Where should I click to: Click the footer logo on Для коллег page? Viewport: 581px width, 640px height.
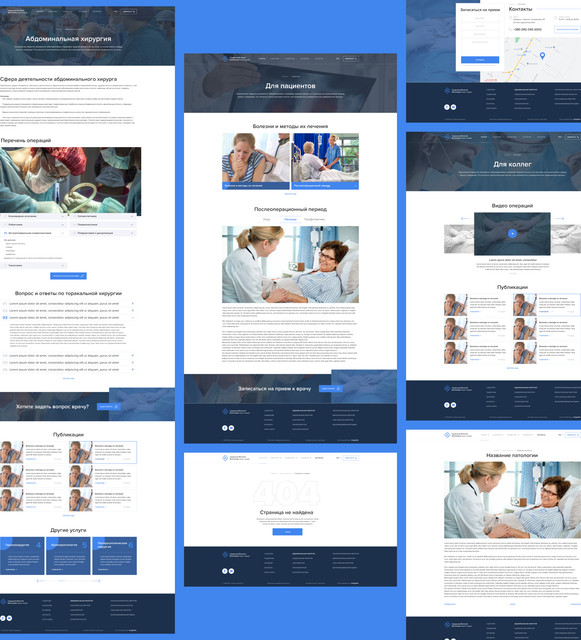459,389
